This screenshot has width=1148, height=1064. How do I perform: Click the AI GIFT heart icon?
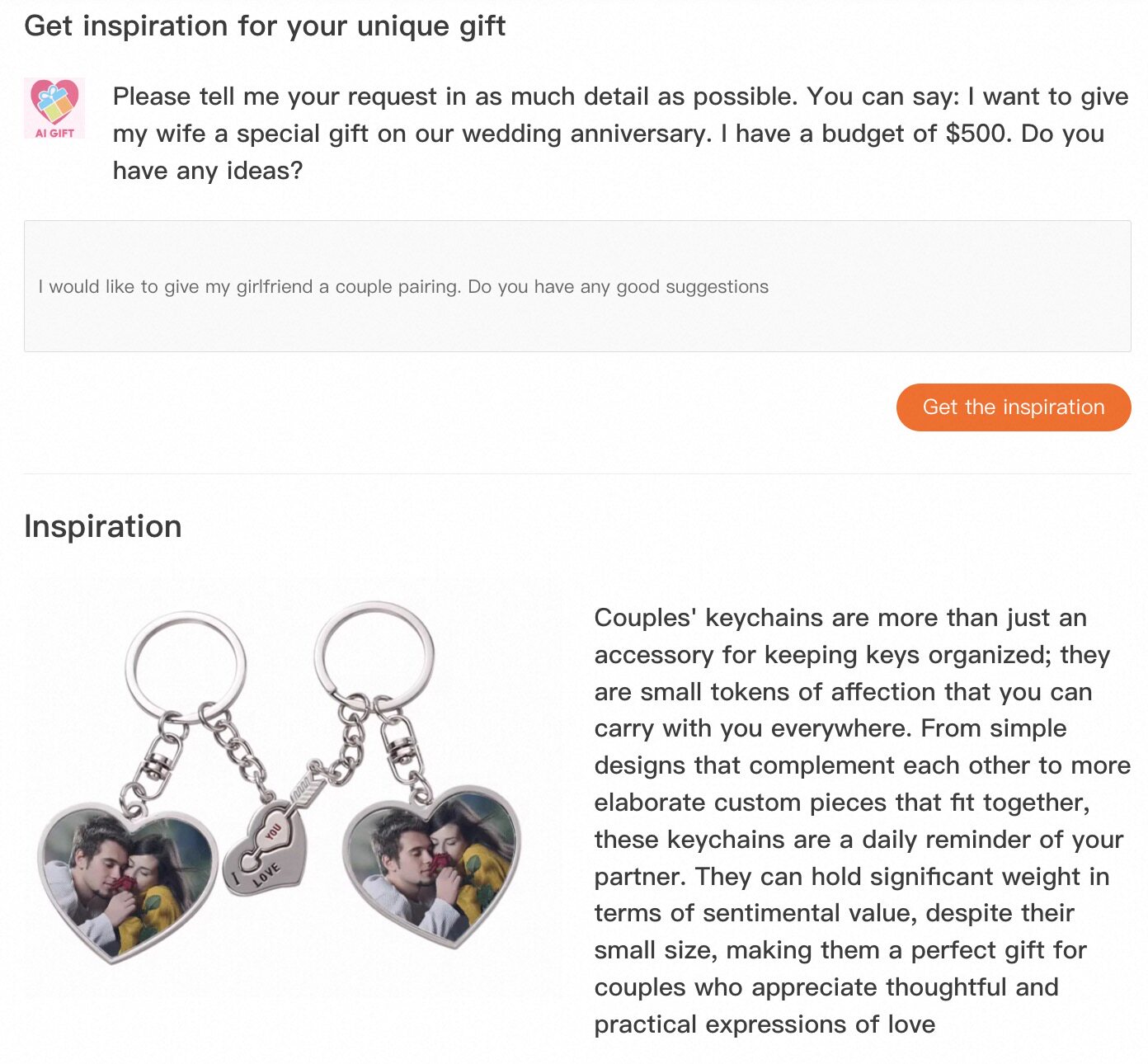[54, 102]
